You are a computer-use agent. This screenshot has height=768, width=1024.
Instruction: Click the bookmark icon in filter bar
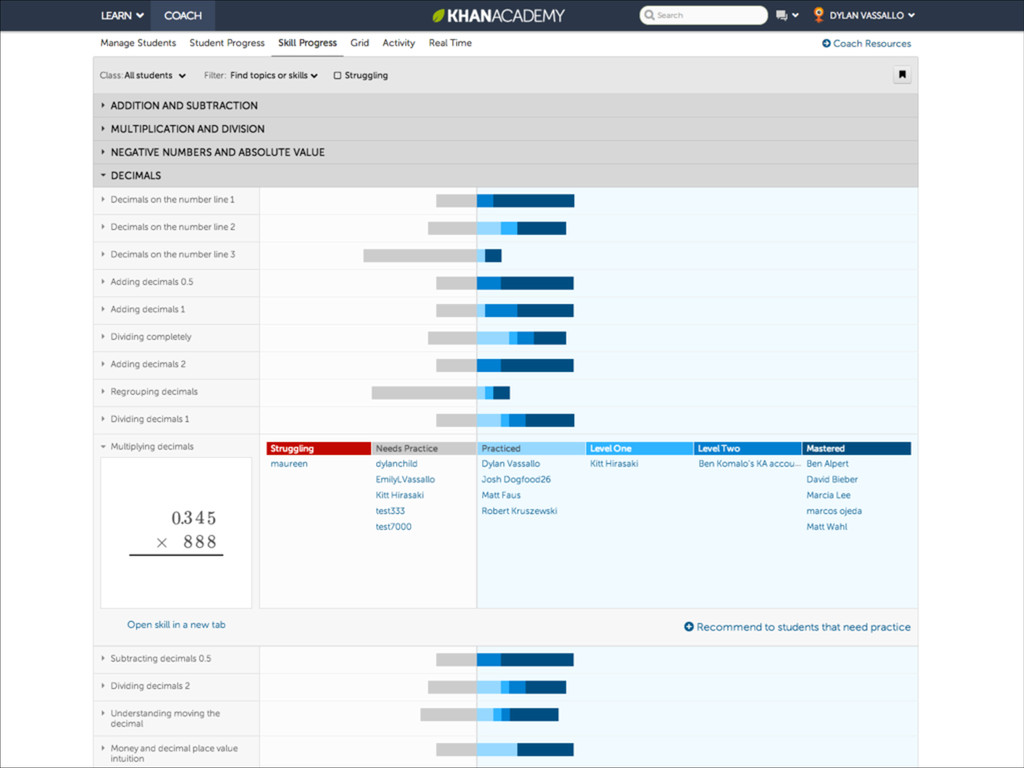point(902,74)
